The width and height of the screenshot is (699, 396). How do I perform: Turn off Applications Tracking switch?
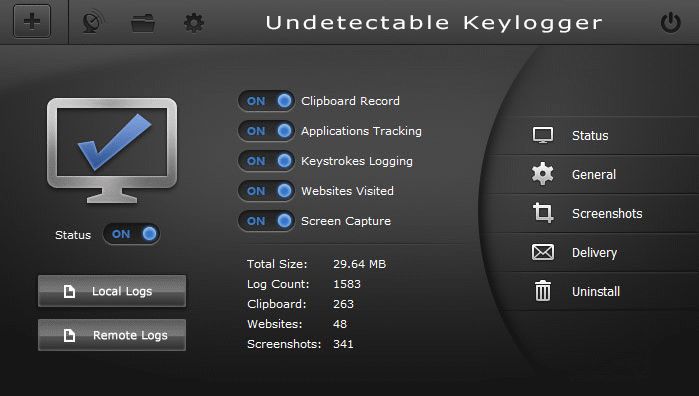pos(266,131)
